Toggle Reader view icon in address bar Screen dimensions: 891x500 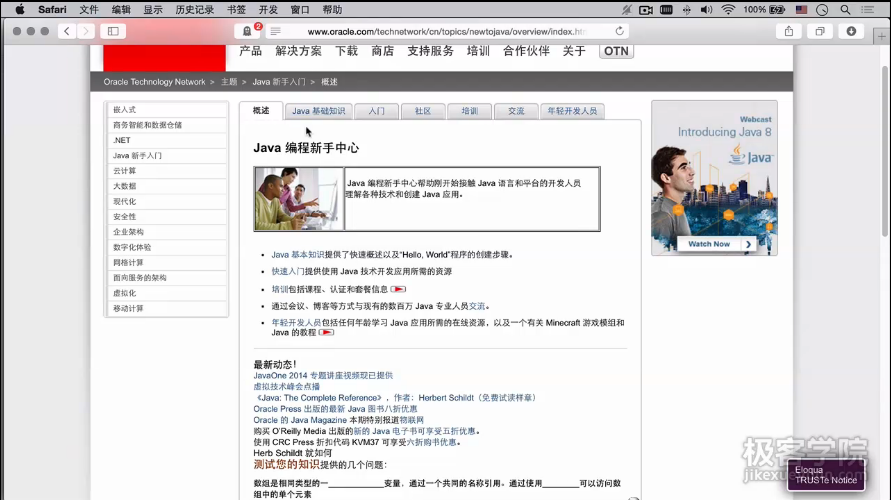click(x=276, y=31)
